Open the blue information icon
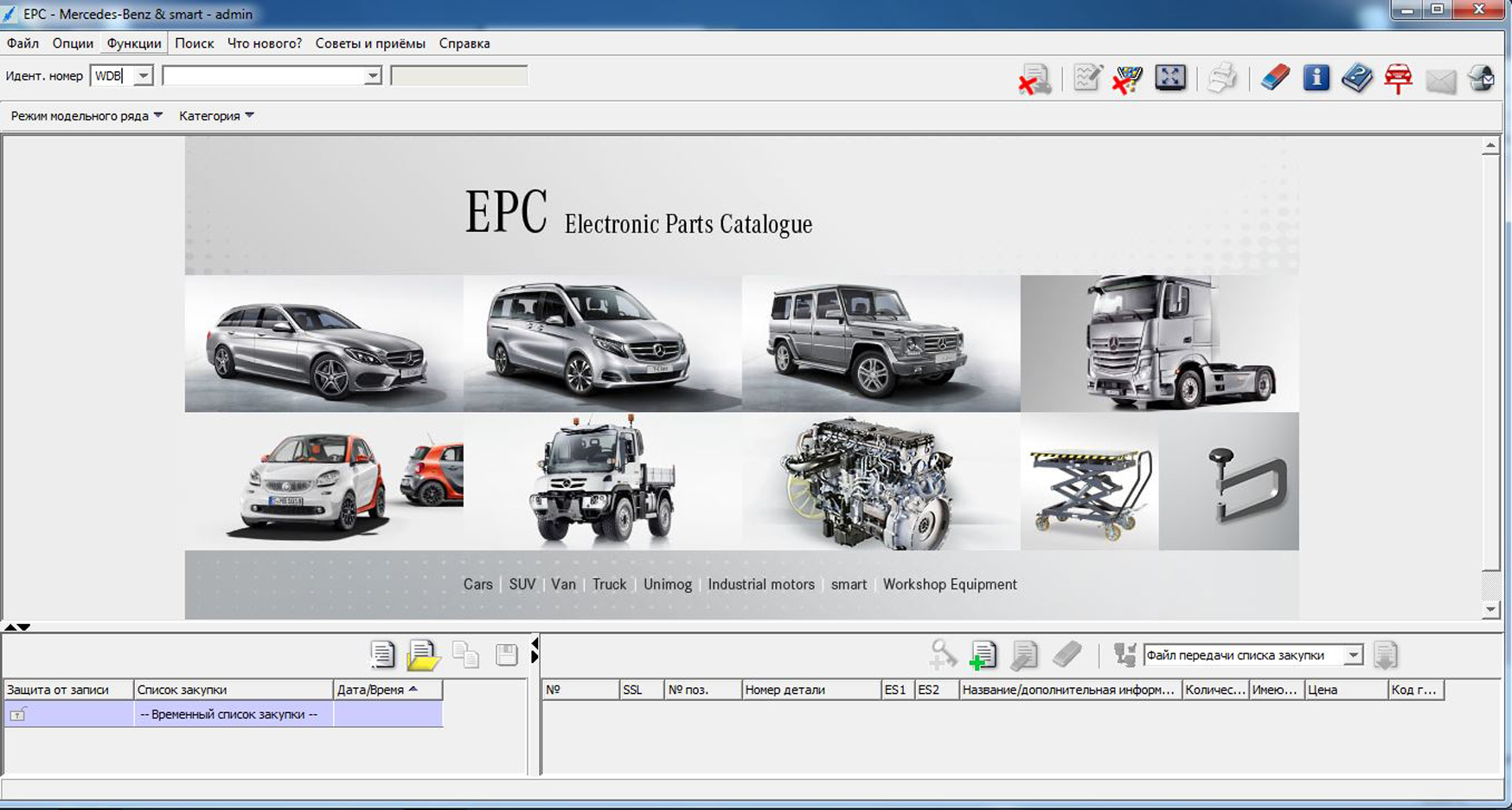 click(1316, 79)
